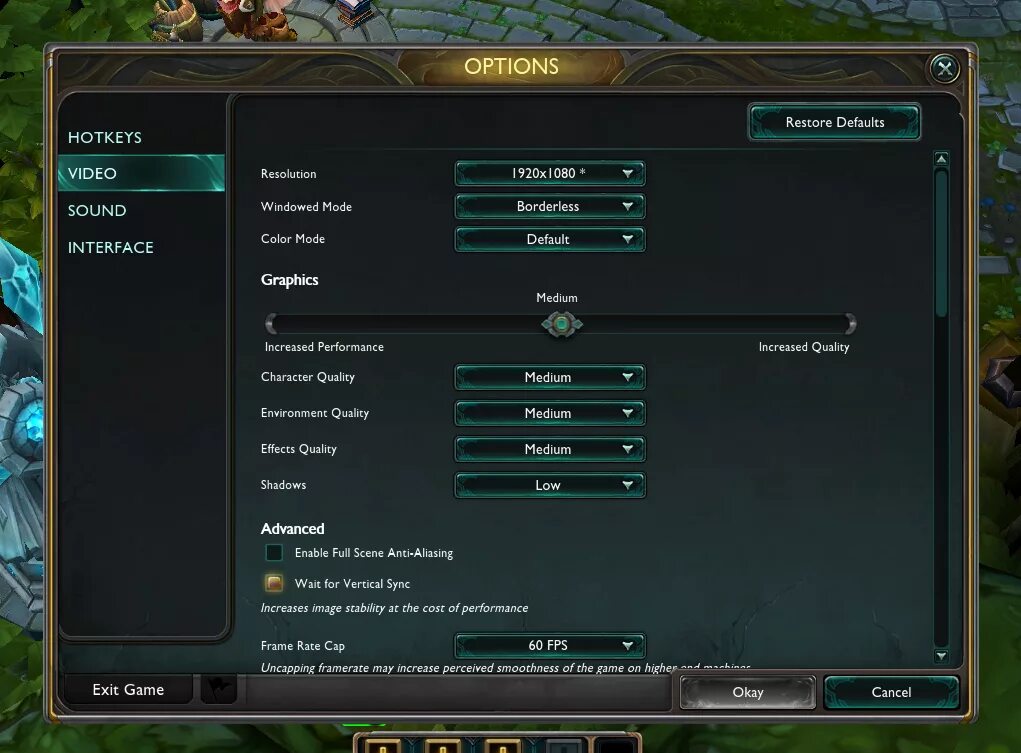Enable Full Scene Anti-Aliasing checkbox
The image size is (1021, 753).
coord(274,552)
